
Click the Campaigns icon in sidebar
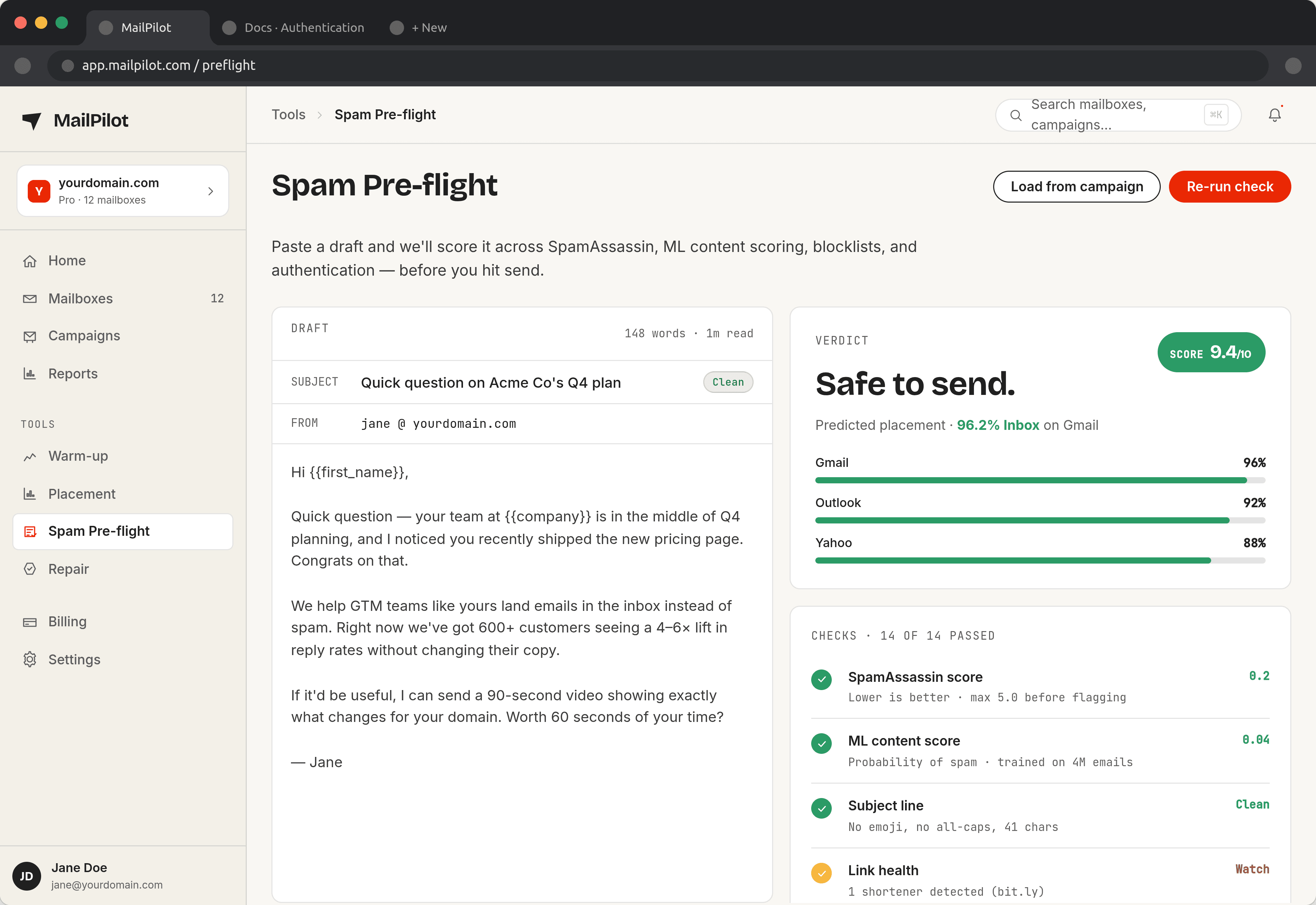(x=30, y=336)
